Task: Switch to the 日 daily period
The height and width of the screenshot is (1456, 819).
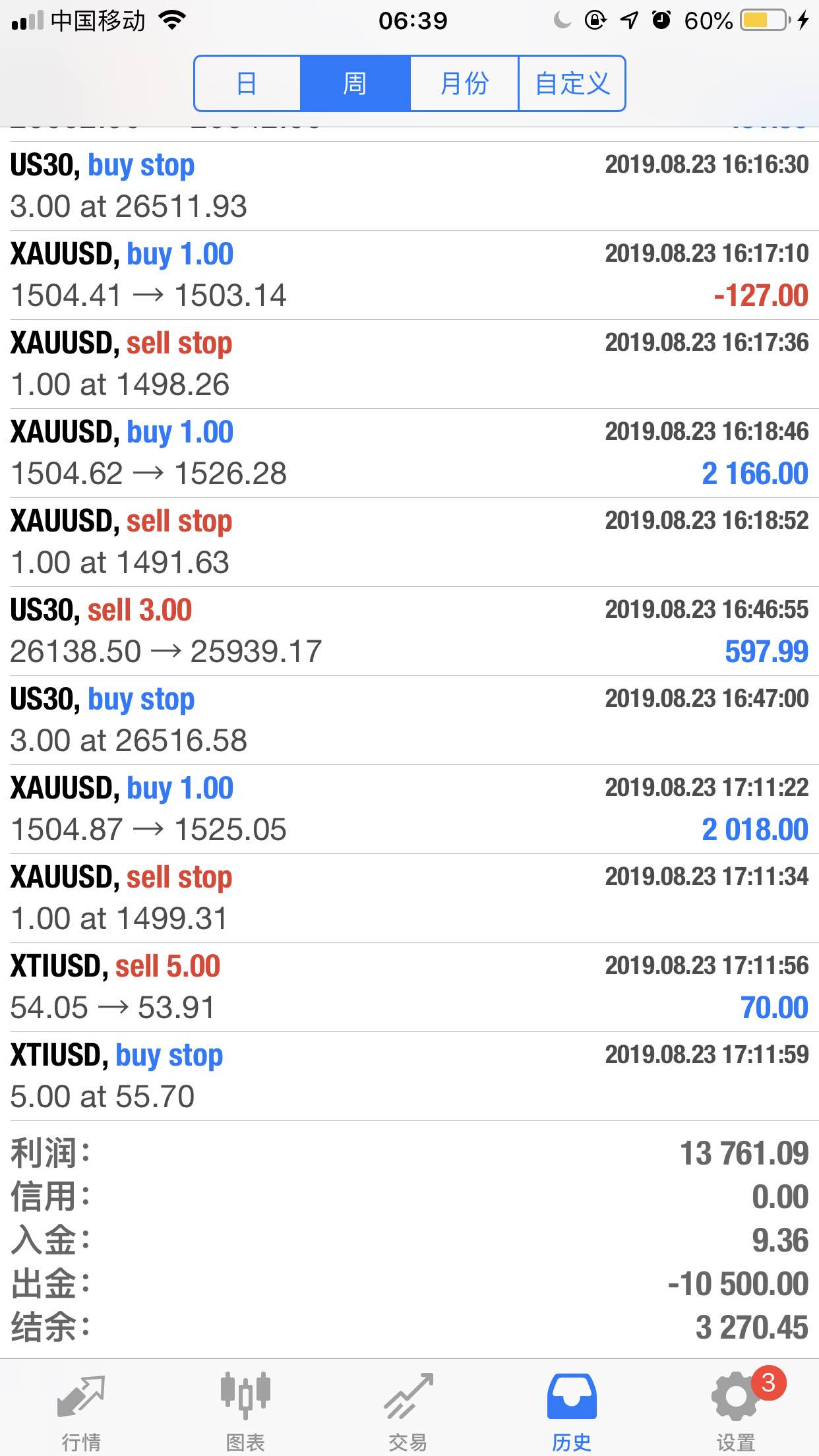Action: click(x=247, y=84)
